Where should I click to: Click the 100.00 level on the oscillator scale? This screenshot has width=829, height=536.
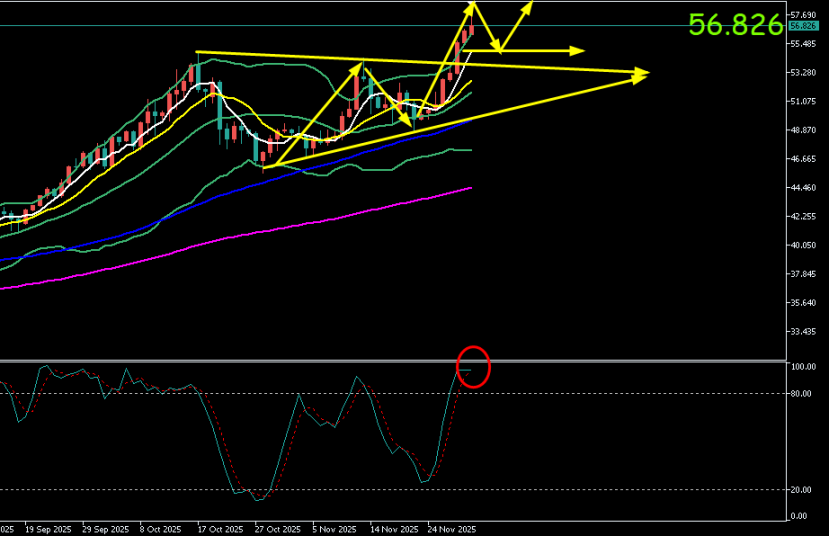[802, 367]
